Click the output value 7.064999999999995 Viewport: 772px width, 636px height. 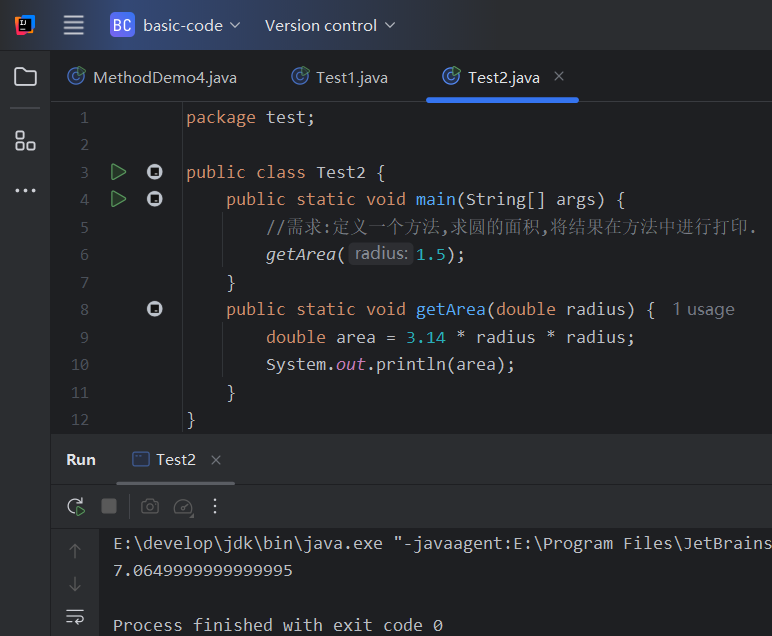click(x=203, y=571)
